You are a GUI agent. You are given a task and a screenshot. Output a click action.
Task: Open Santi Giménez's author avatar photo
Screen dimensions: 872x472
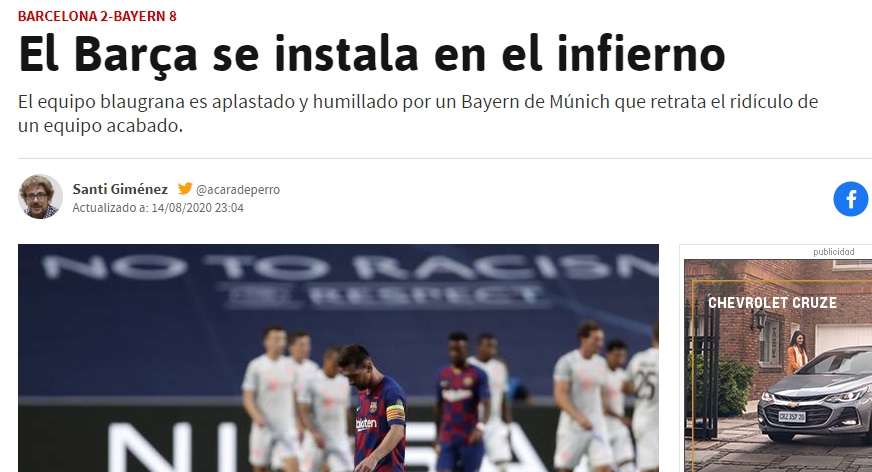click(40, 197)
